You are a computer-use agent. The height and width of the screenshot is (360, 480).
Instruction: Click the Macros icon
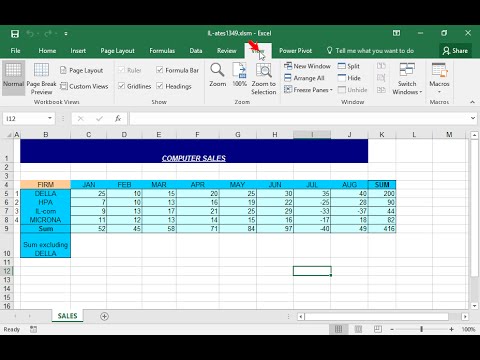click(439, 70)
